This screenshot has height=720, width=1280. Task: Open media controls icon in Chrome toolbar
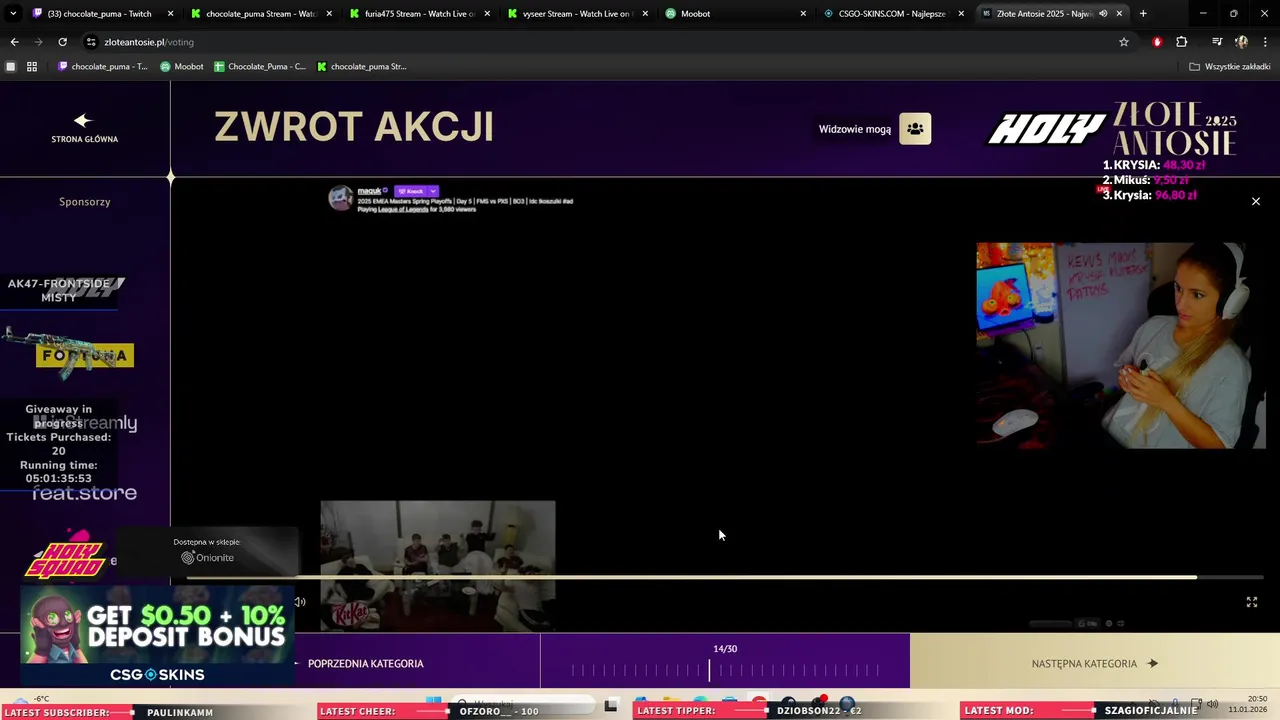point(1216,42)
